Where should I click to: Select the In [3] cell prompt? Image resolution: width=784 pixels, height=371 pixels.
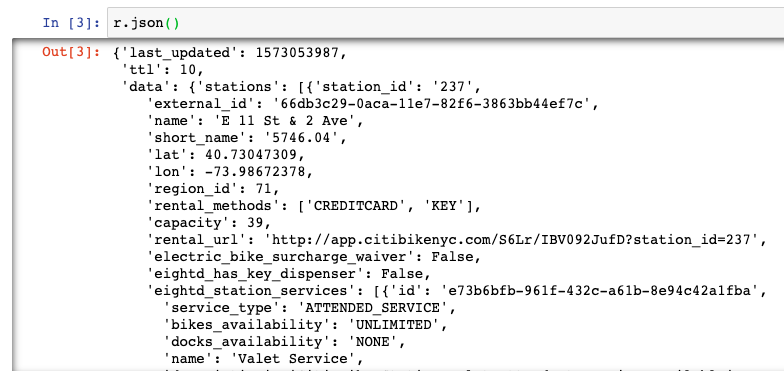72,23
